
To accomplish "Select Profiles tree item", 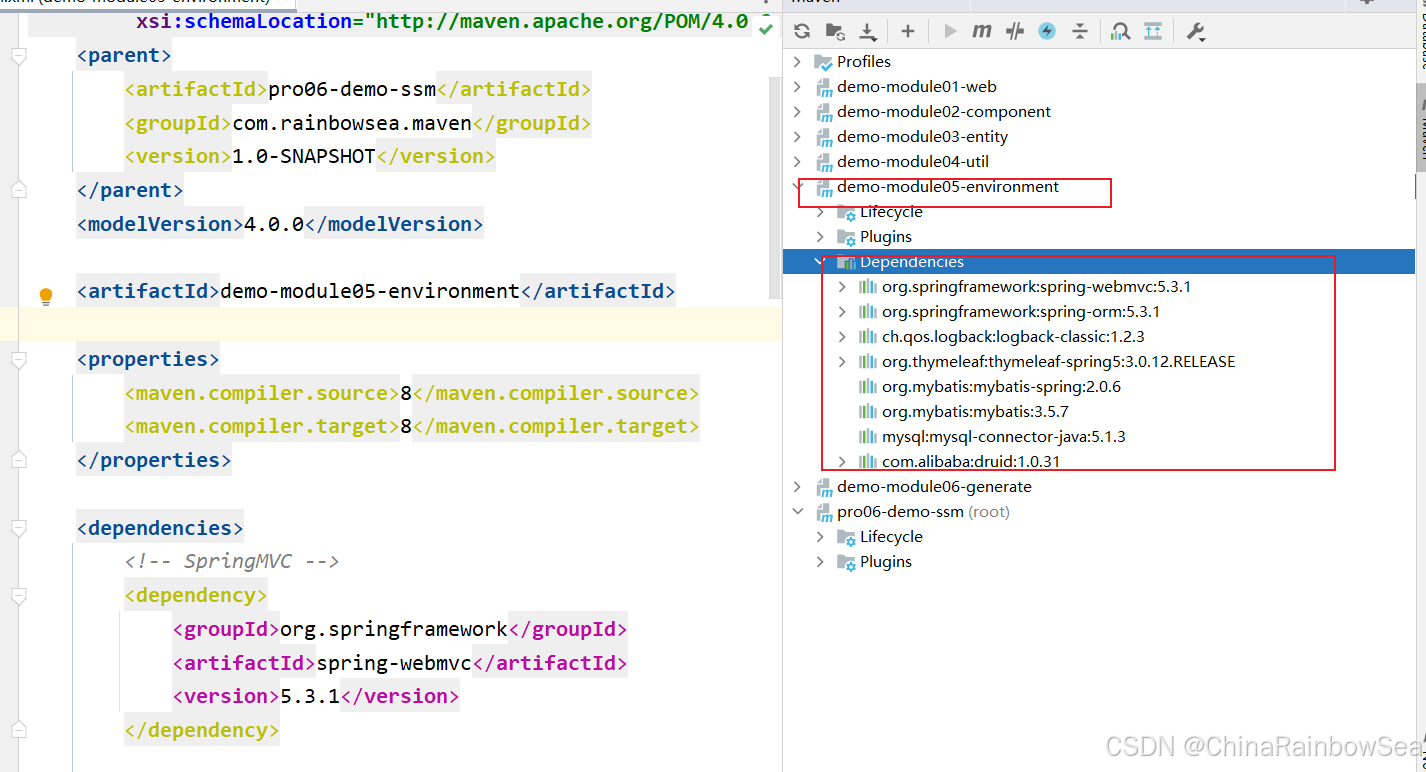I will pyautogui.click(x=864, y=62).
